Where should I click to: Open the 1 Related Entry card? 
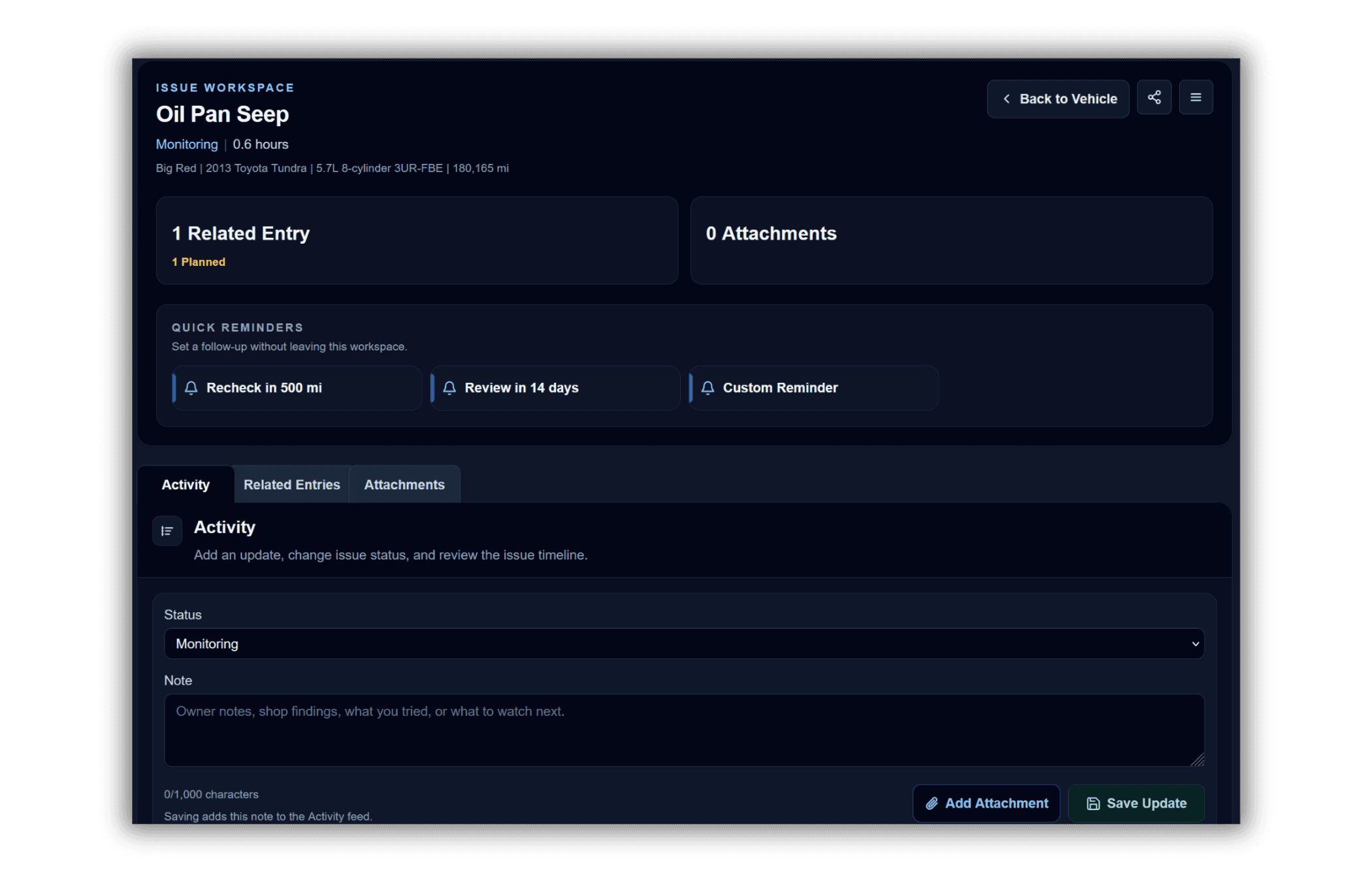(x=417, y=240)
